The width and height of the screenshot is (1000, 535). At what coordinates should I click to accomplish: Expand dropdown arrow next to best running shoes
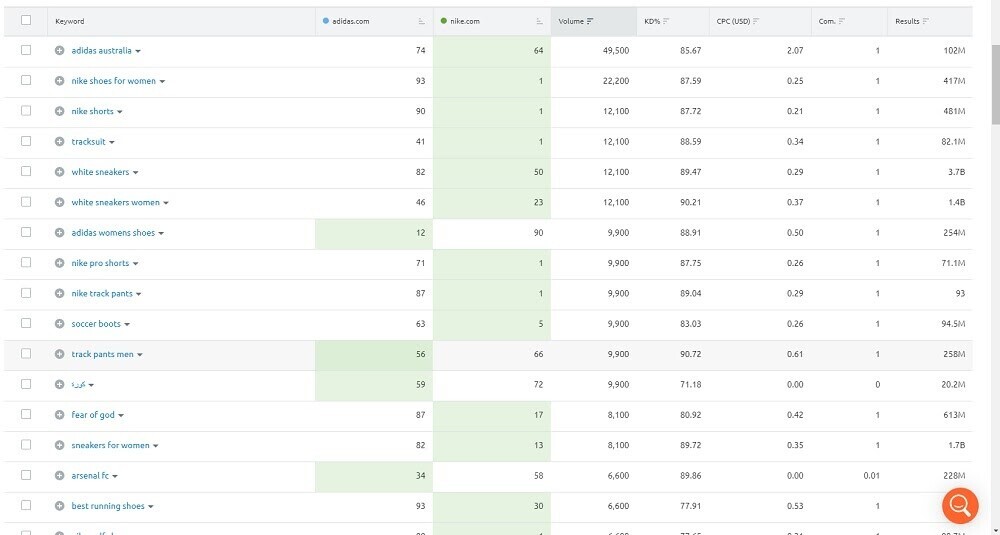[x=151, y=507]
